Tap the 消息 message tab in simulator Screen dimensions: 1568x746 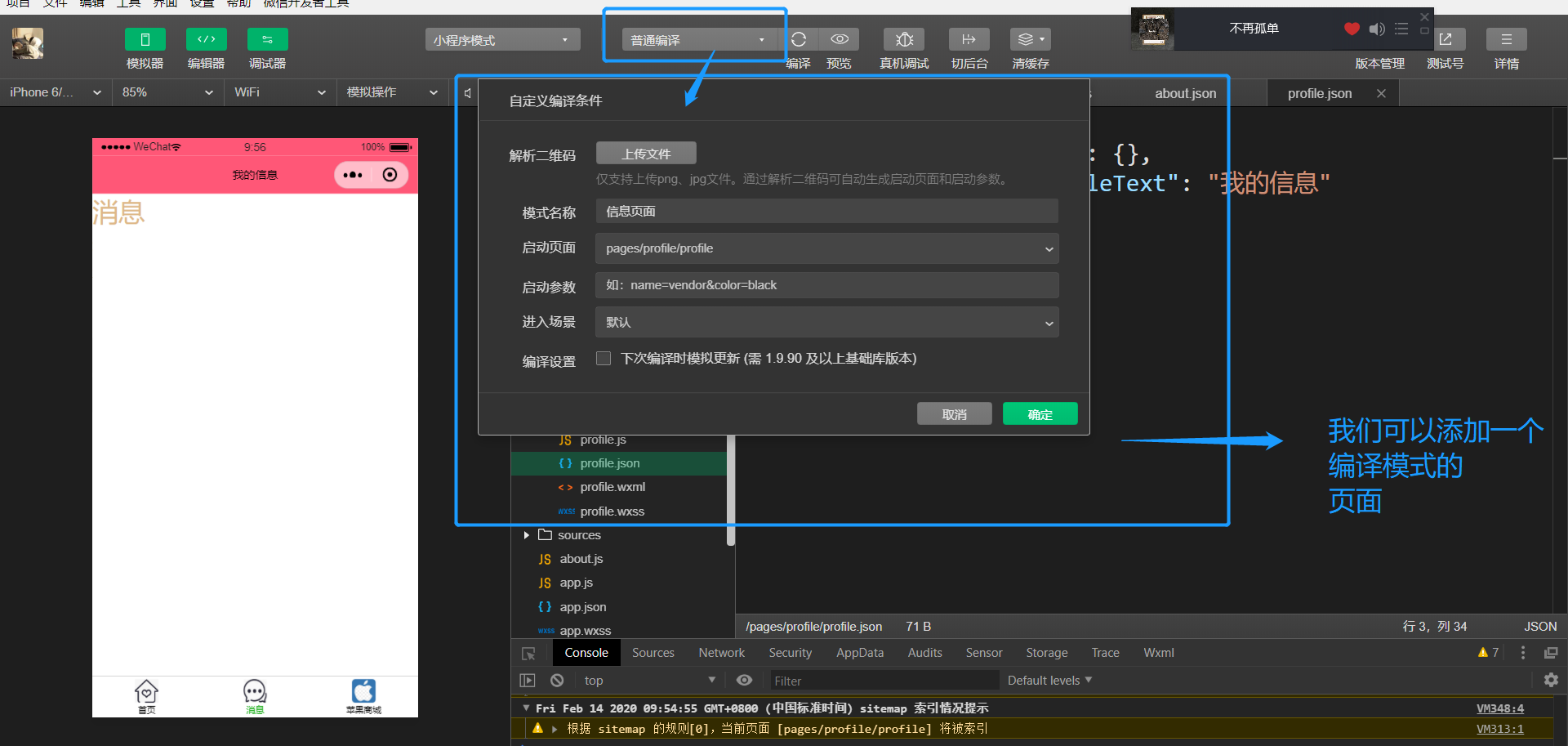tap(255, 697)
